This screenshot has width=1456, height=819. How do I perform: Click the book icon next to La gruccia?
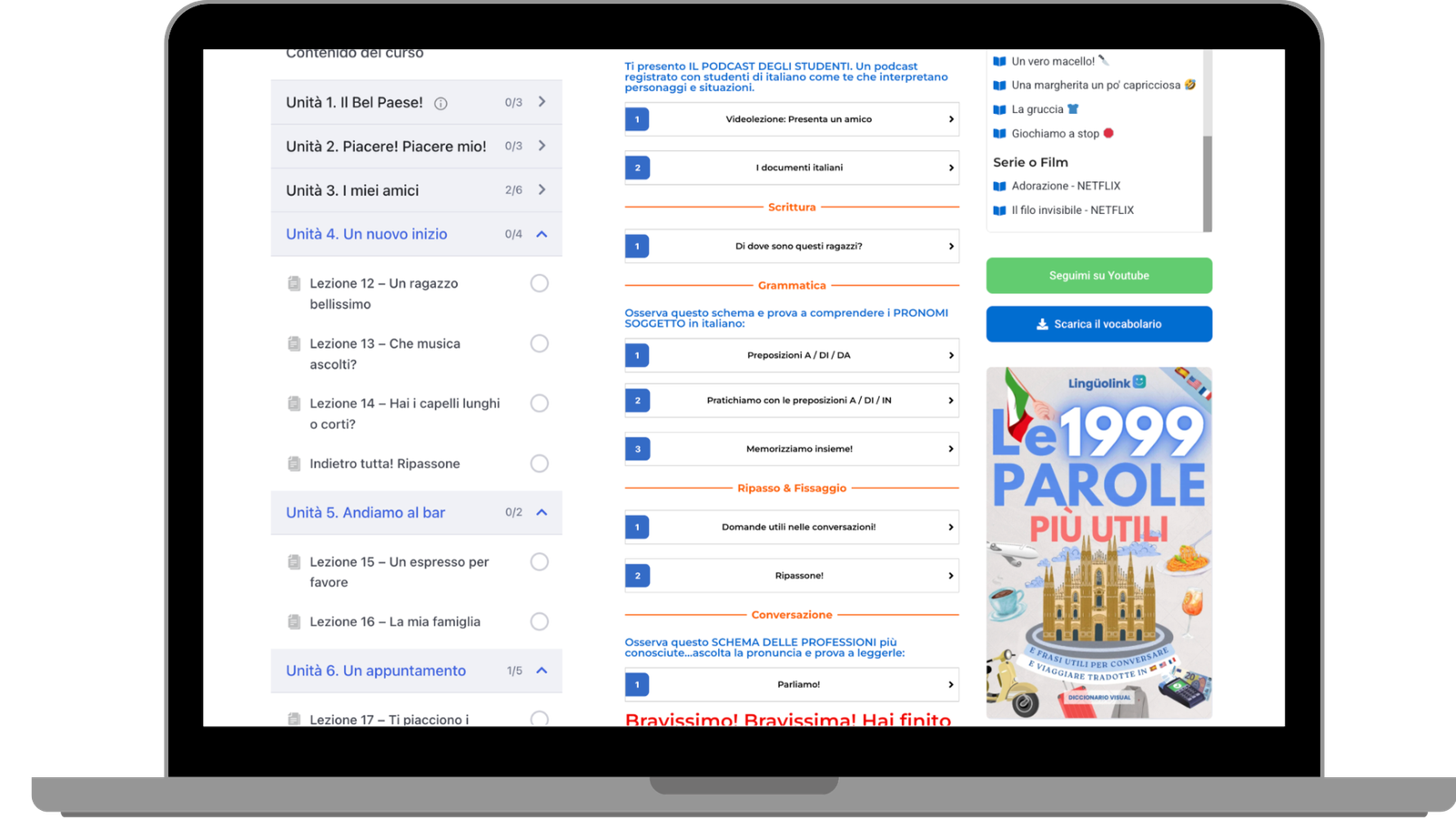(x=999, y=109)
